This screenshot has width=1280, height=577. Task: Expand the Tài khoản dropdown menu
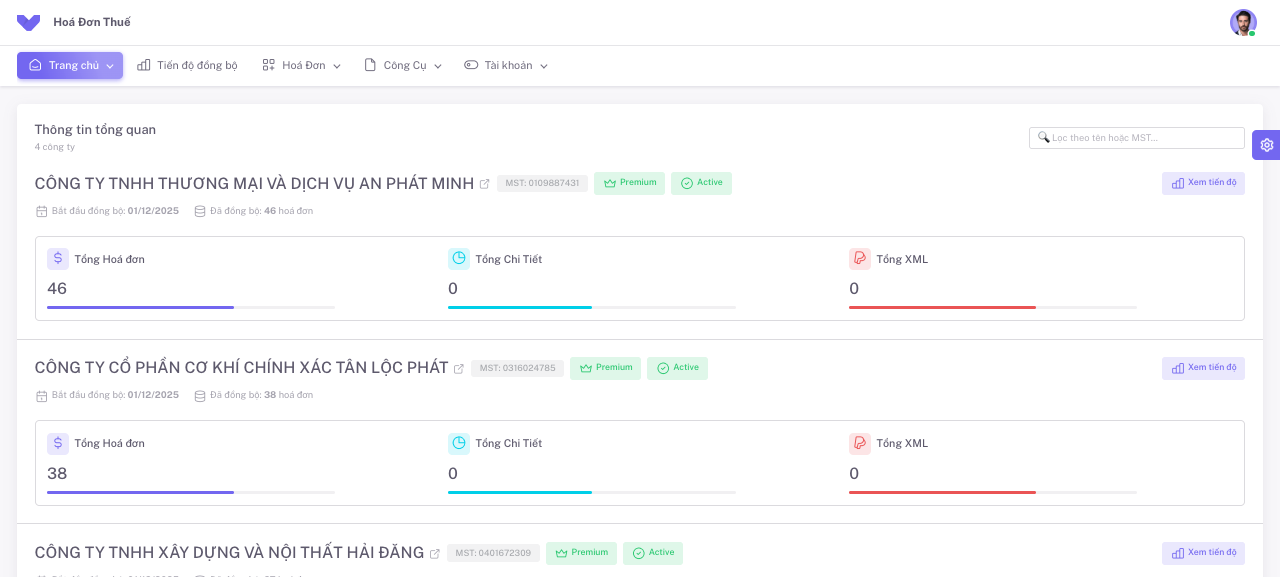click(506, 65)
